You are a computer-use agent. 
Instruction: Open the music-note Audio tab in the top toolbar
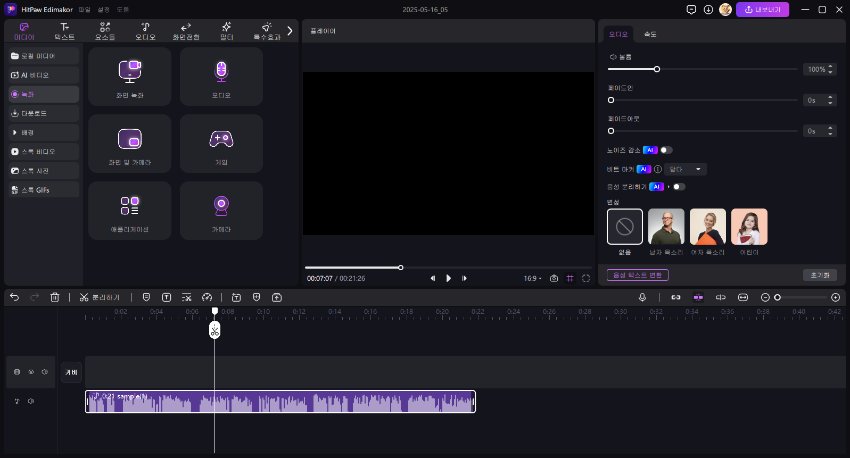(x=145, y=31)
